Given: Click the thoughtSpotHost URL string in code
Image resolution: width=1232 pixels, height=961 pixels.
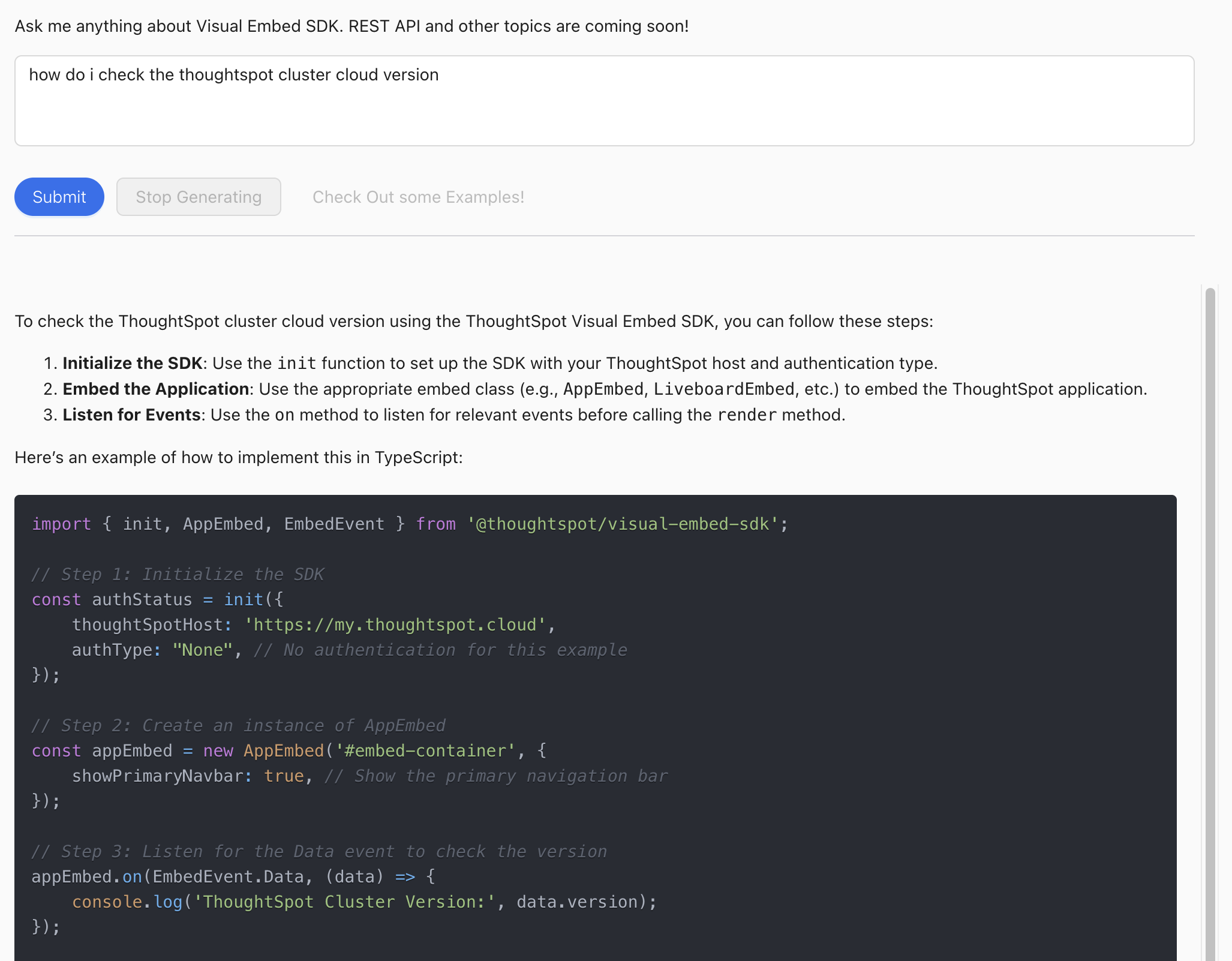Looking at the screenshot, I should tap(395, 624).
